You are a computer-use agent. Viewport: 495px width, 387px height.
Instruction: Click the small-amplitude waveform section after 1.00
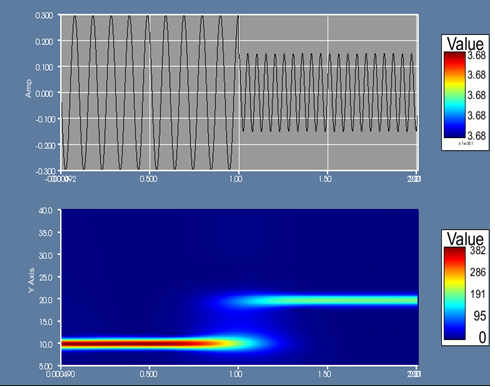pyautogui.click(x=329, y=92)
